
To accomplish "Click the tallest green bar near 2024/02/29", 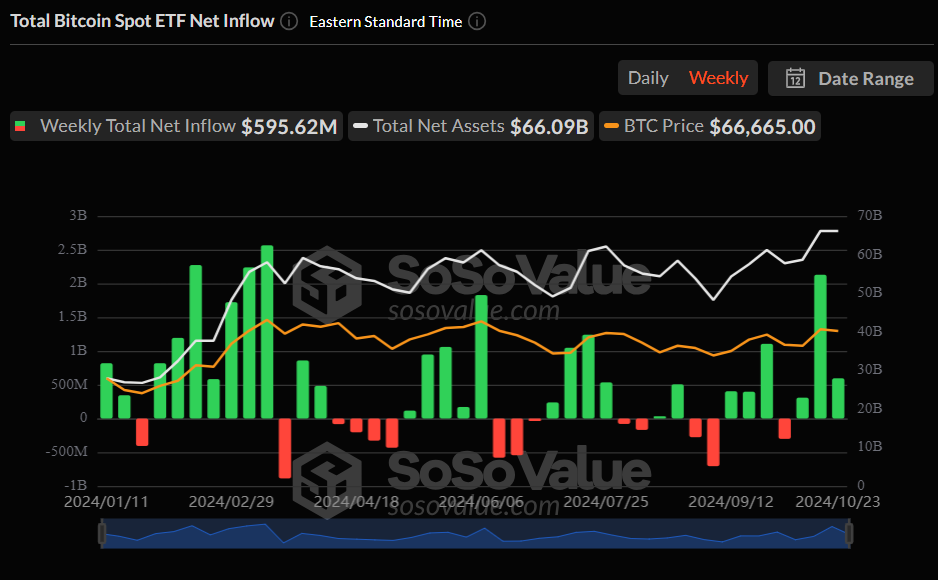I will (x=267, y=331).
